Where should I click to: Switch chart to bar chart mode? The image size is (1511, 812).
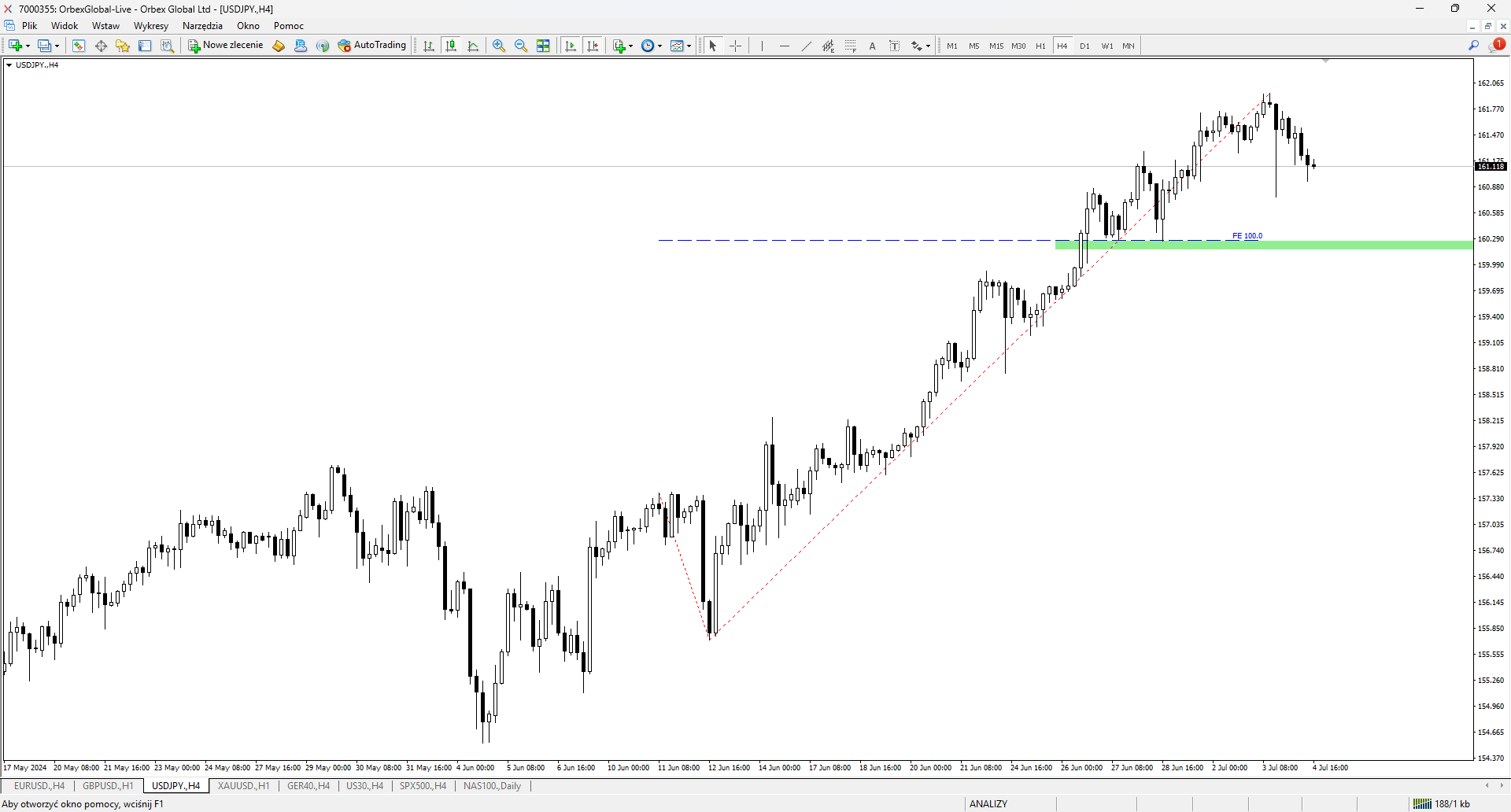point(429,46)
